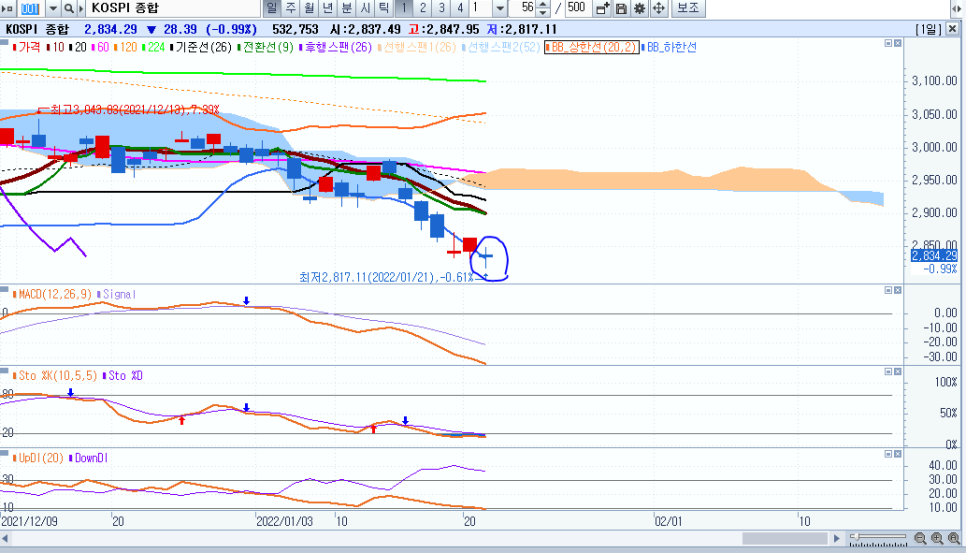Click the magnifier search icon beside the code field

click(x=68, y=9)
